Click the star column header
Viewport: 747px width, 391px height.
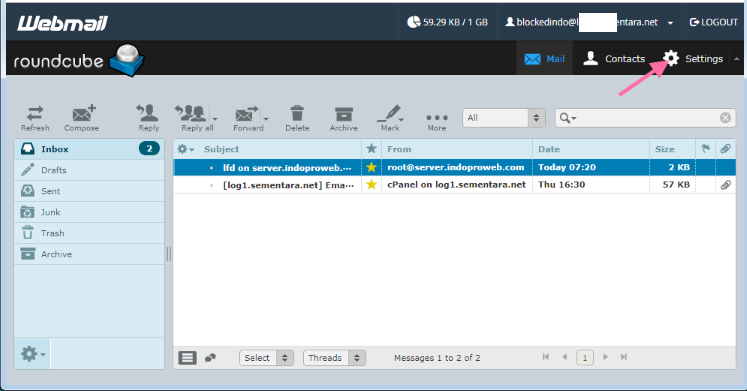pos(372,149)
